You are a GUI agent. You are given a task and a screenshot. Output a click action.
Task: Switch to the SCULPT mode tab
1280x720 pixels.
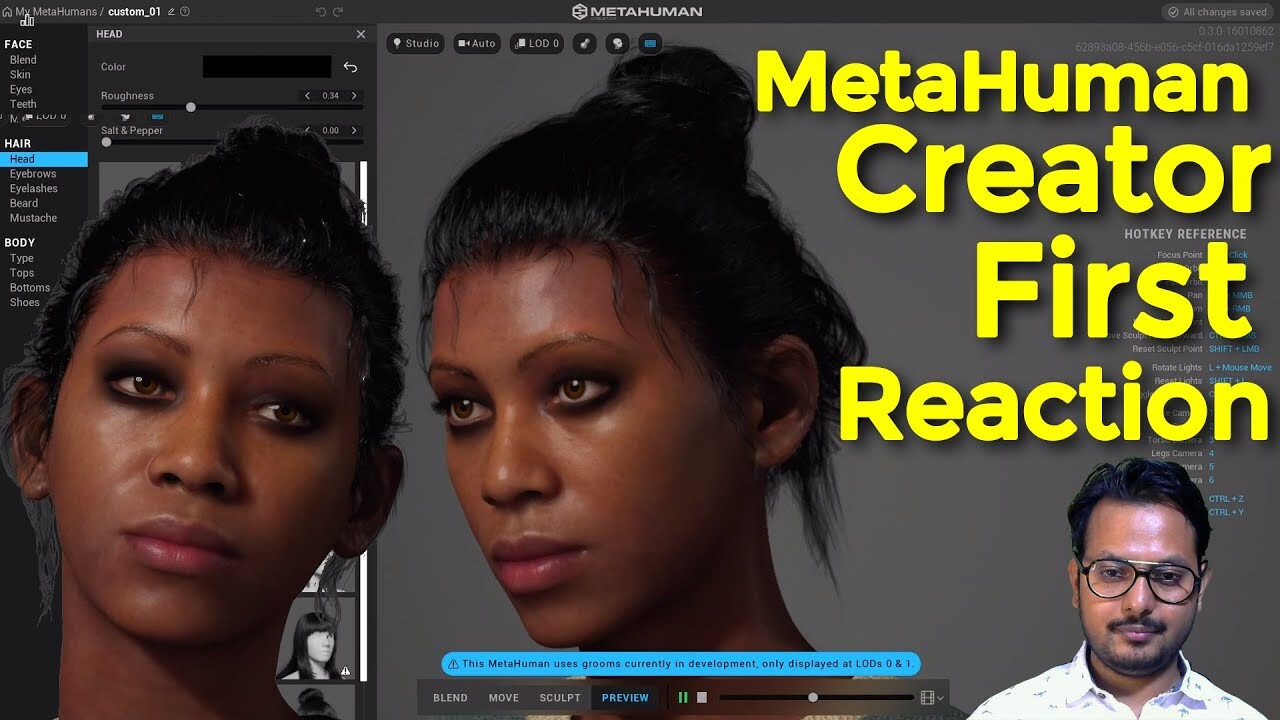[559, 697]
